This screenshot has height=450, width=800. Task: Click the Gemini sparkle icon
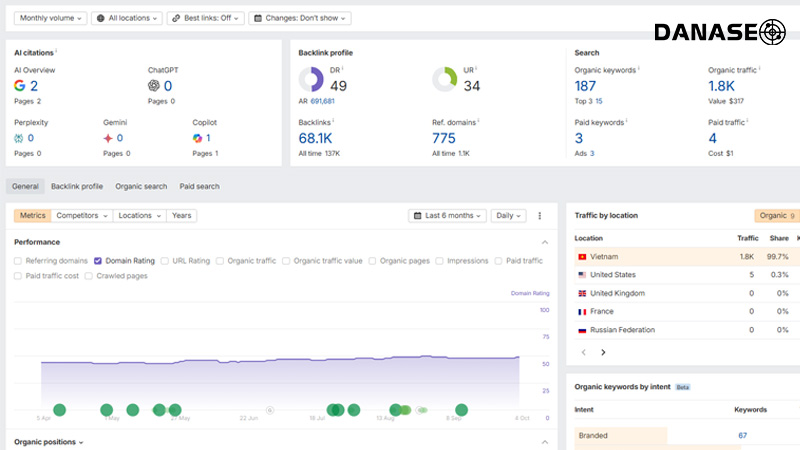[x=108, y=138]
